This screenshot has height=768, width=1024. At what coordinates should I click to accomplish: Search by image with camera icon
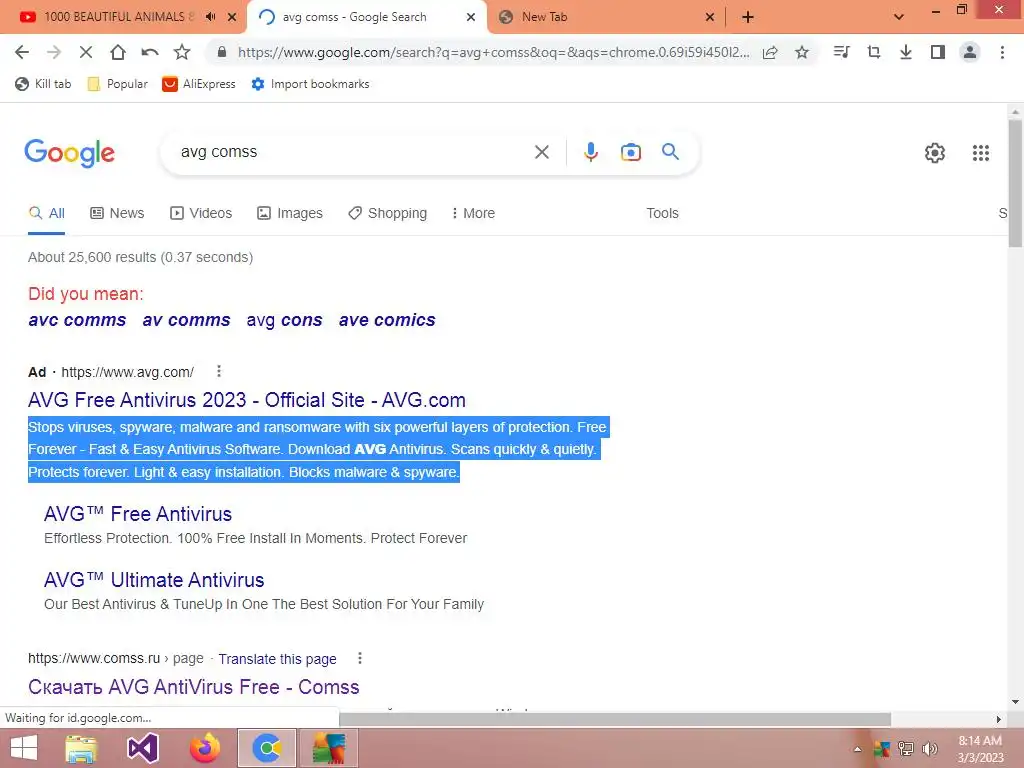630,152
